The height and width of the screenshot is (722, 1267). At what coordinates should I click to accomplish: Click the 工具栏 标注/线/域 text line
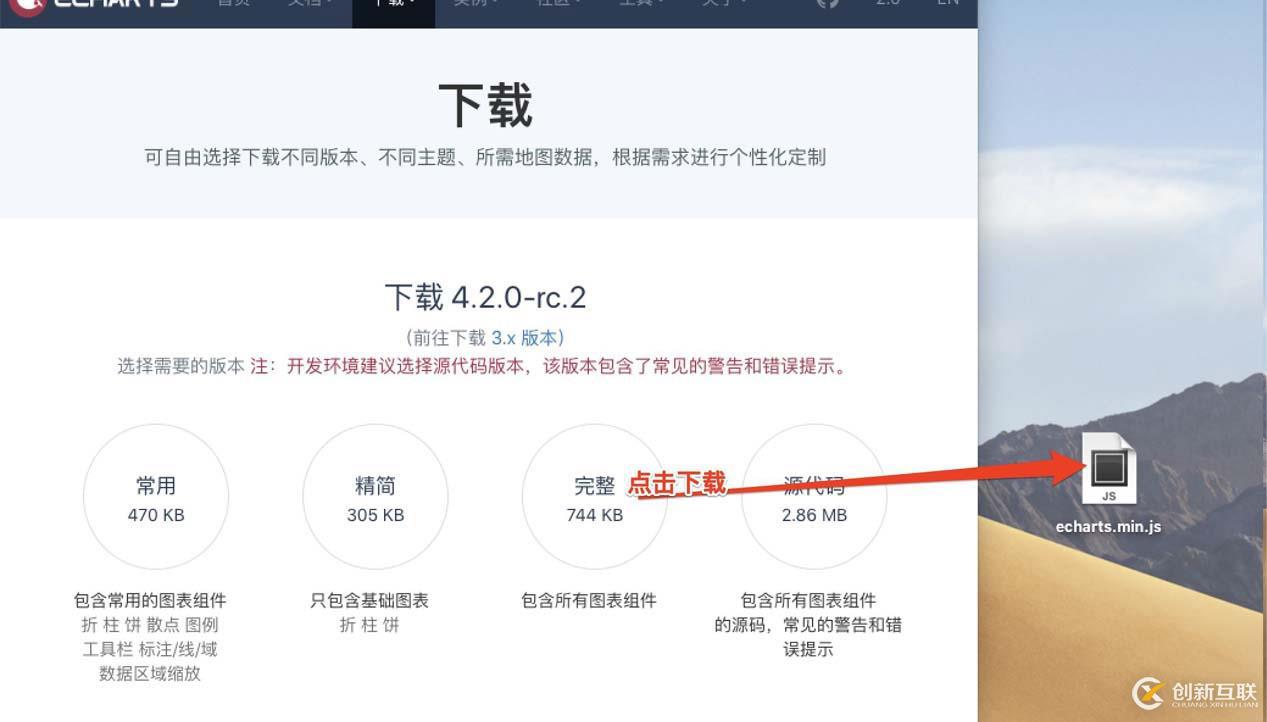point(150,649)
